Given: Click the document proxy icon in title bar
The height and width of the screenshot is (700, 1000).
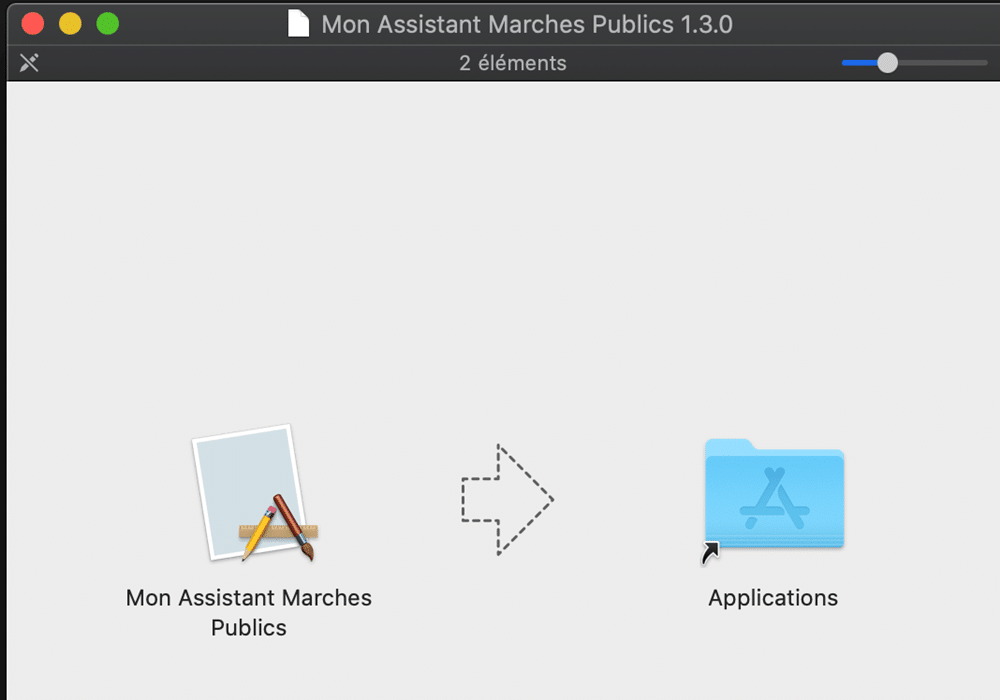Looking at the screenshot, I should coord(298,24).
